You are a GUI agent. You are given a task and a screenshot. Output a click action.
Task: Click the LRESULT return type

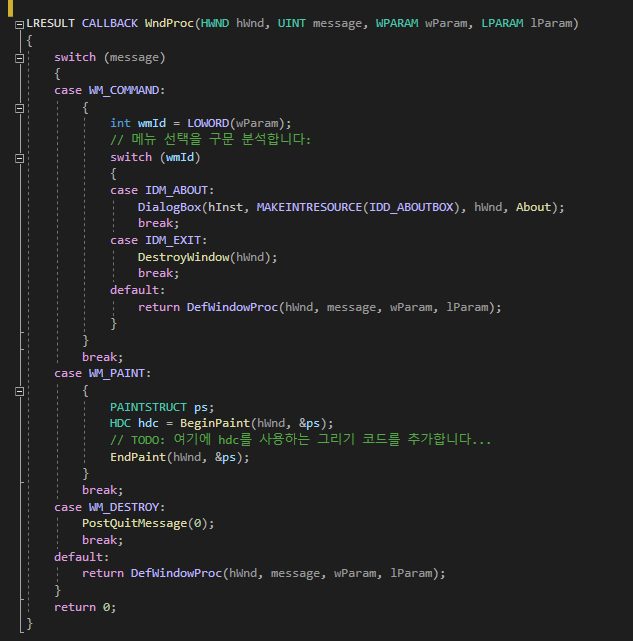tap(51, 23)
